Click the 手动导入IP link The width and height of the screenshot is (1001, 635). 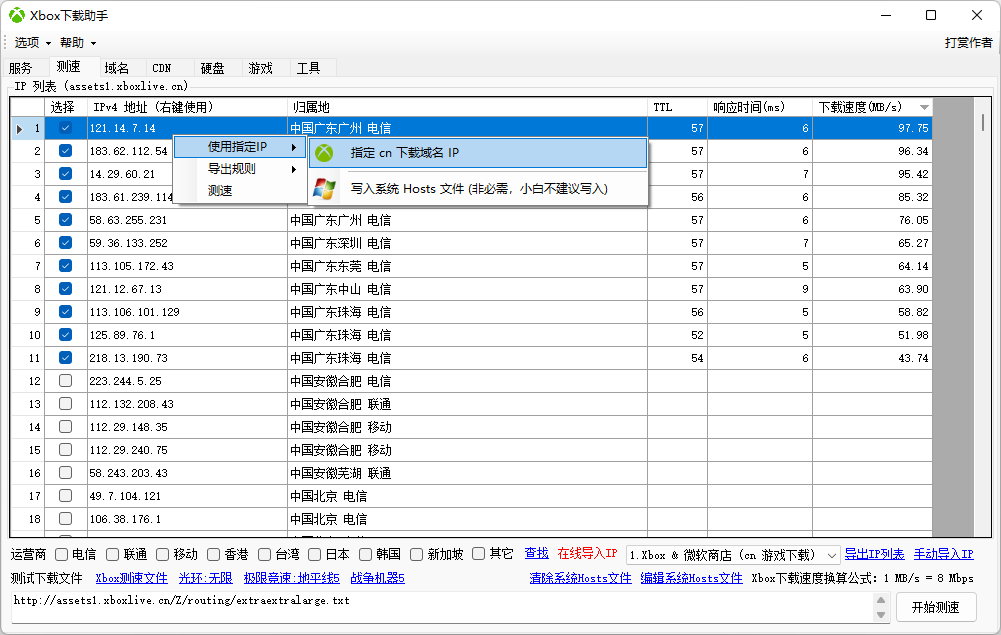[944, 554]
